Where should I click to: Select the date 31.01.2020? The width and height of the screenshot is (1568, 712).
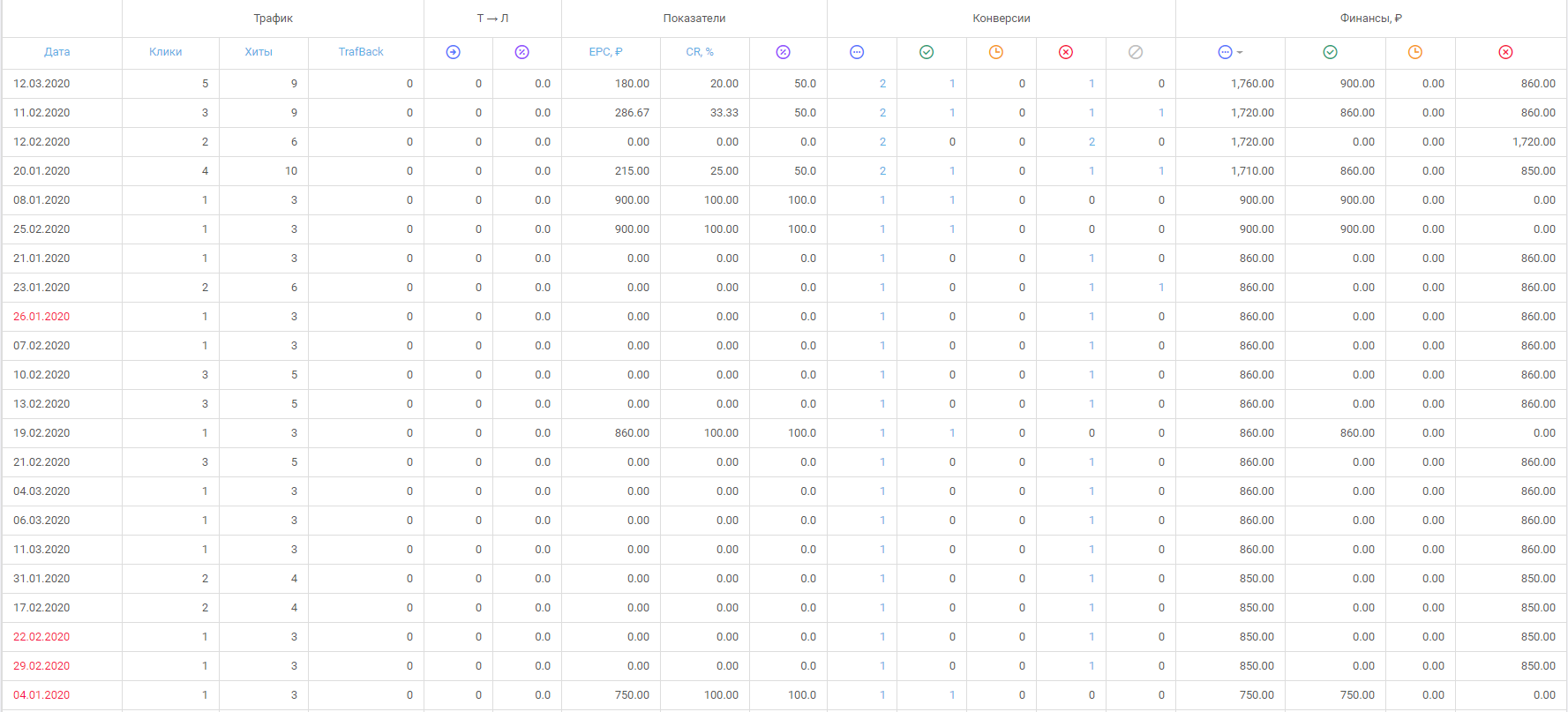(x=41, y=579)
